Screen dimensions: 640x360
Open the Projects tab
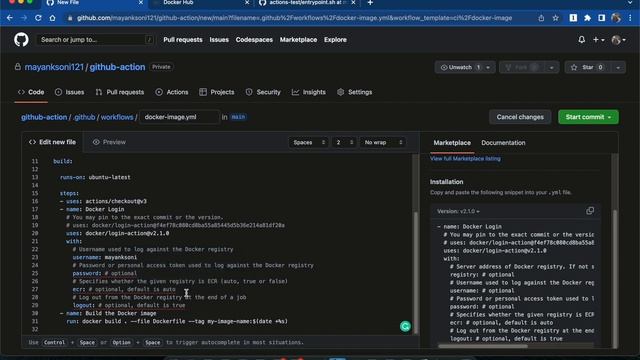[217, 92]
